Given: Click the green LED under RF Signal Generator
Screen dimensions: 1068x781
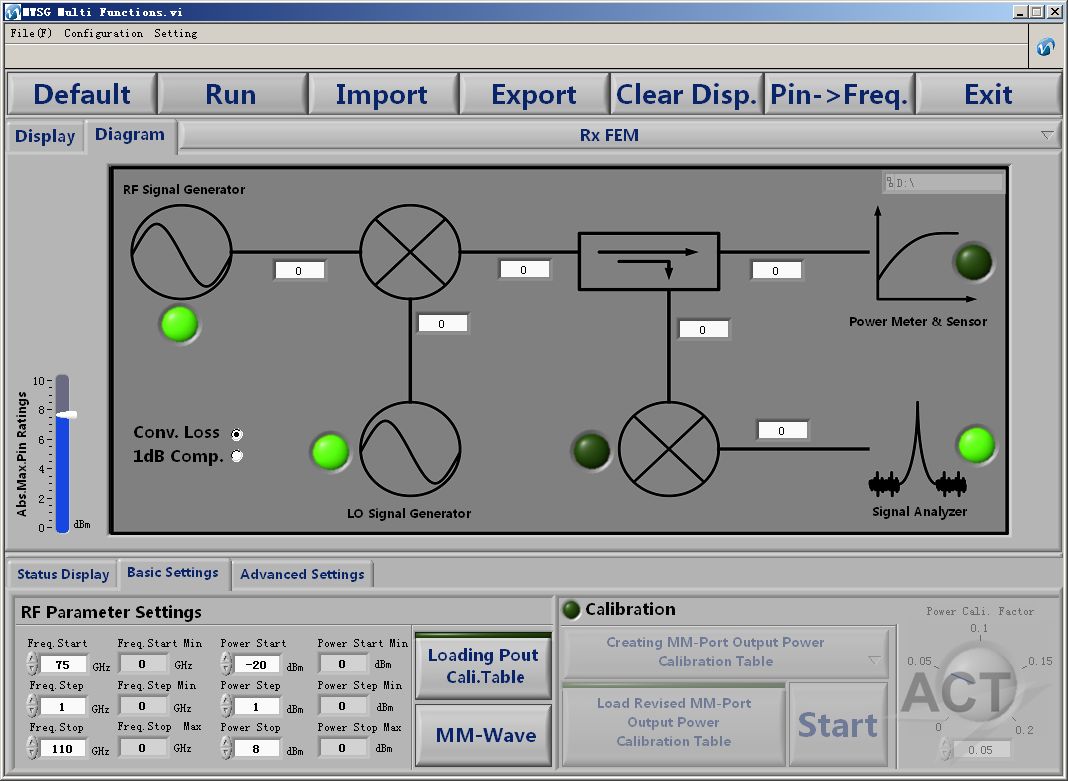Looking at the screenshot, I should tap(180, 324).
